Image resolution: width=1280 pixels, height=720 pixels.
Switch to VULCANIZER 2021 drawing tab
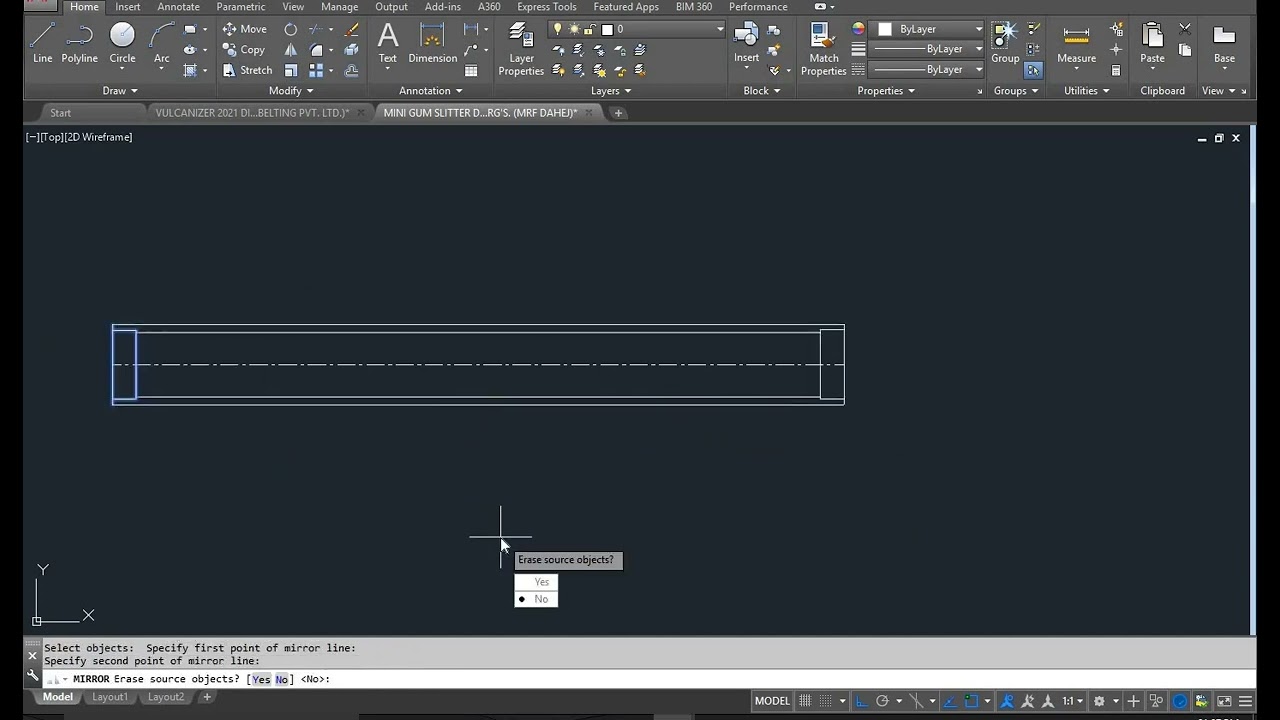pyautogui.click(x=252, y=113)
